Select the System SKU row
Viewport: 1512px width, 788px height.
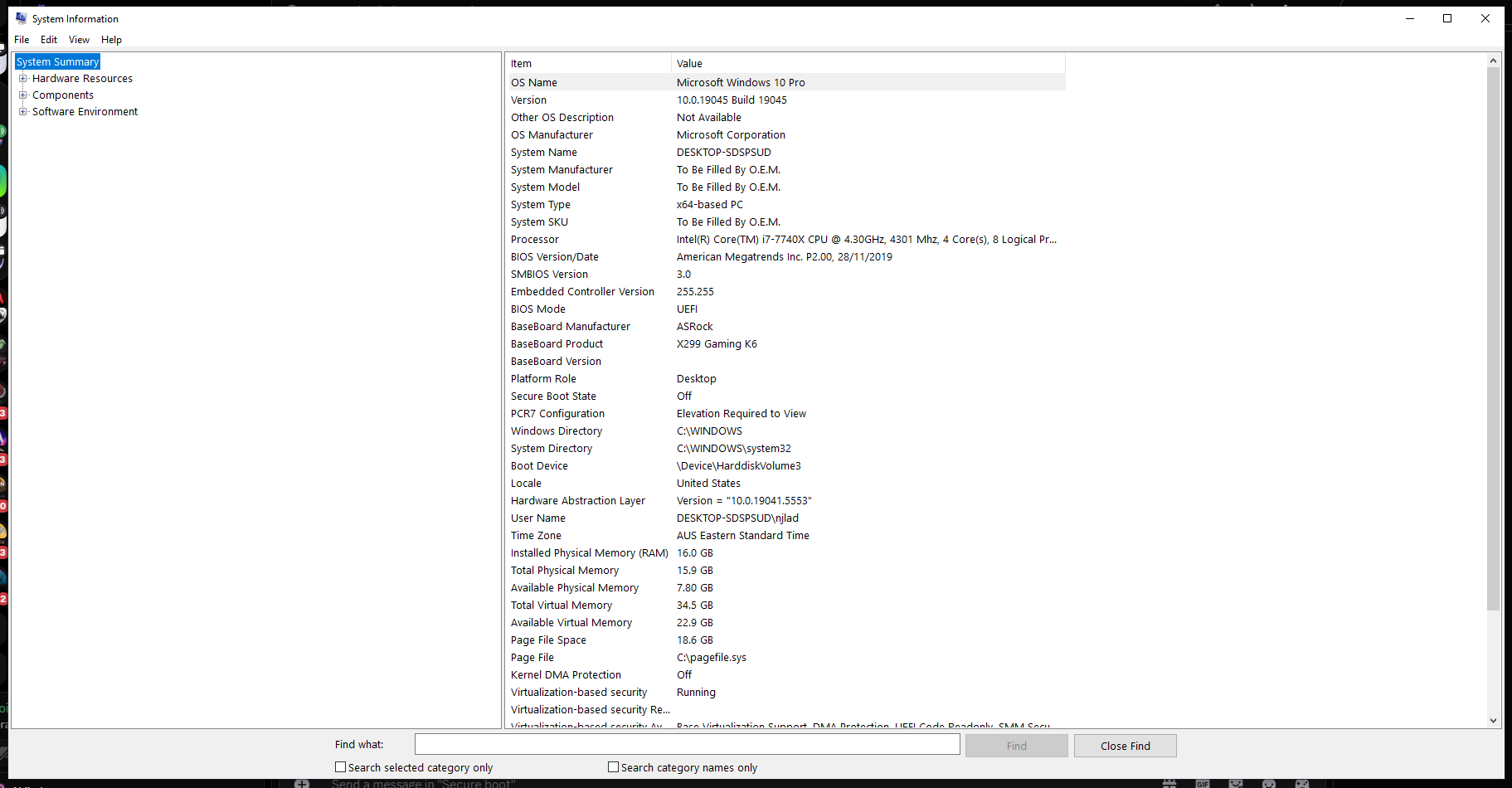[x=787, y=222]
